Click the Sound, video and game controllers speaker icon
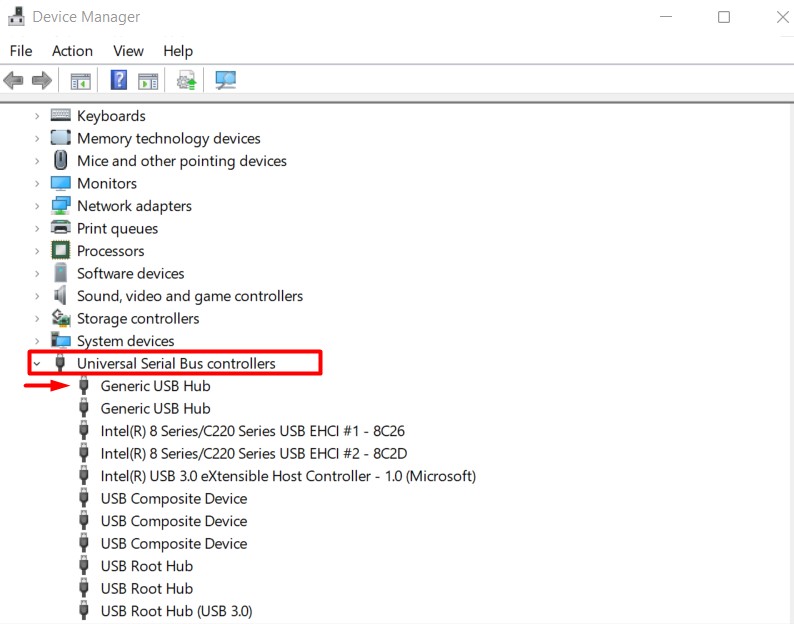 [60, 295]
